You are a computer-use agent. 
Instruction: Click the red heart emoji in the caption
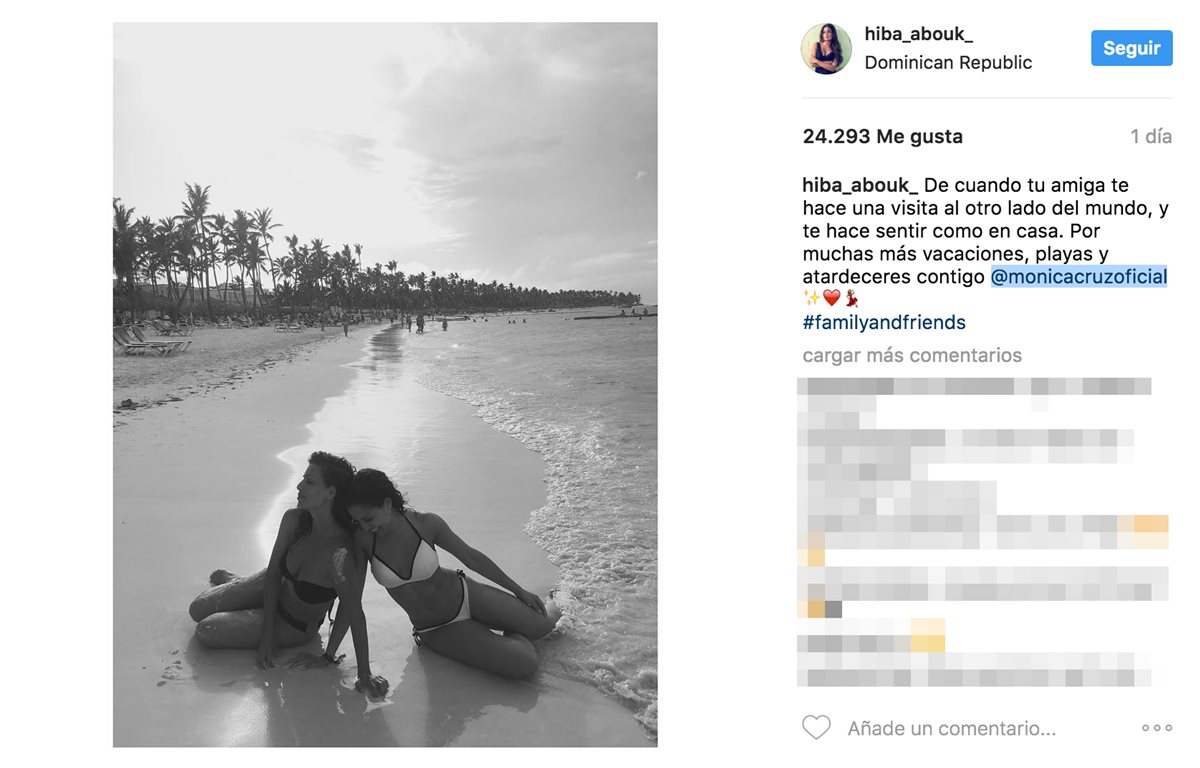[x=831, y=298]
